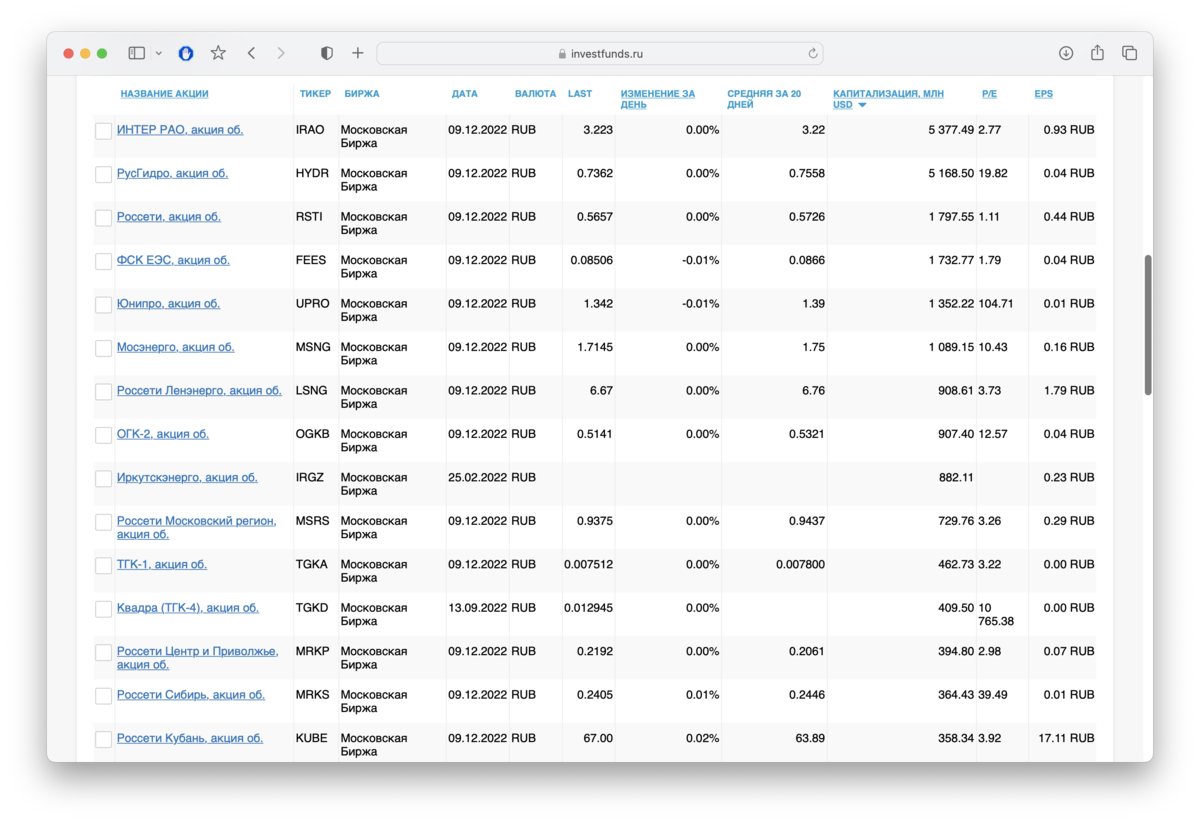This screenshot has width=1200, height=824.
Task: Open Россети Московский регион link
Action: point(196,528)
